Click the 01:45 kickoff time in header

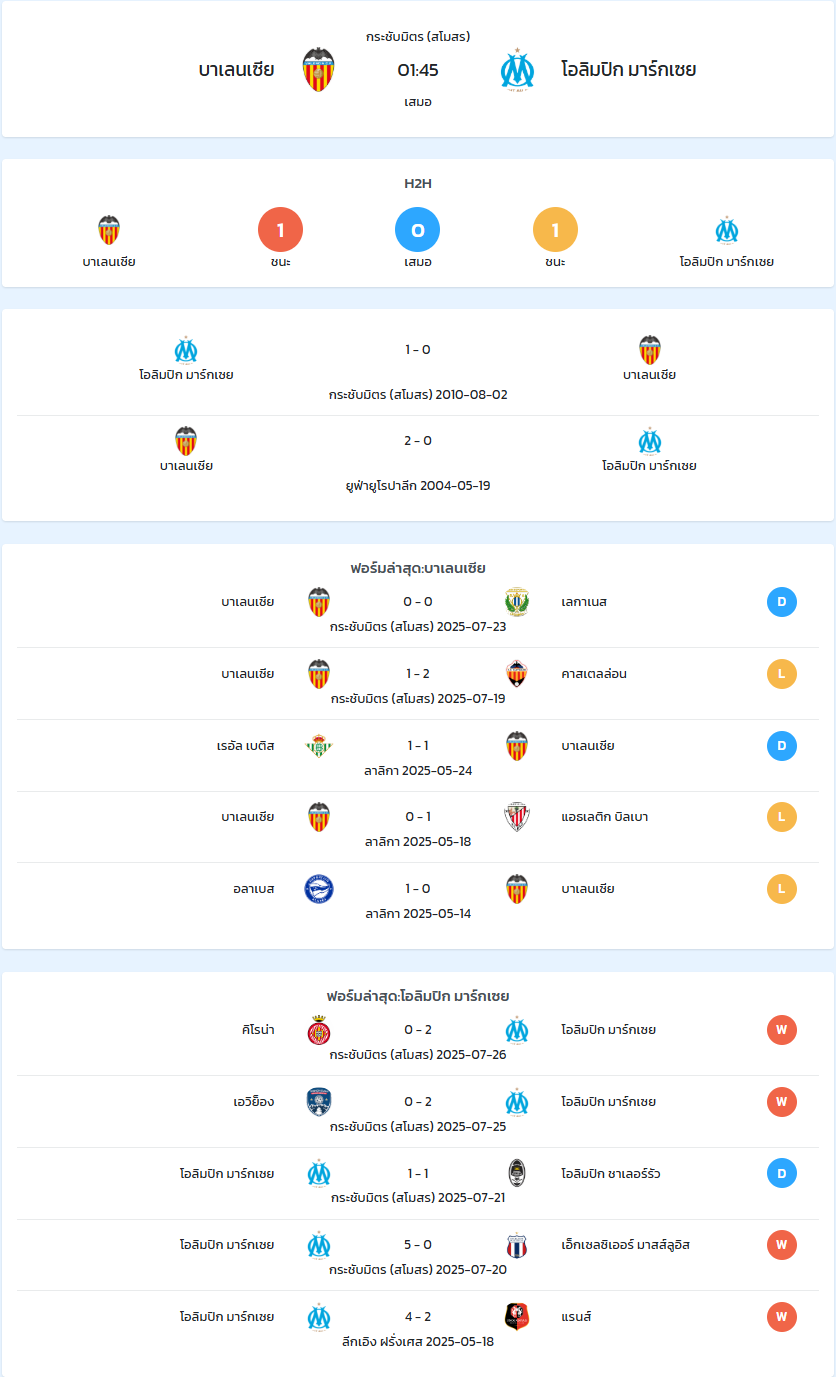(x=418, y=70)
